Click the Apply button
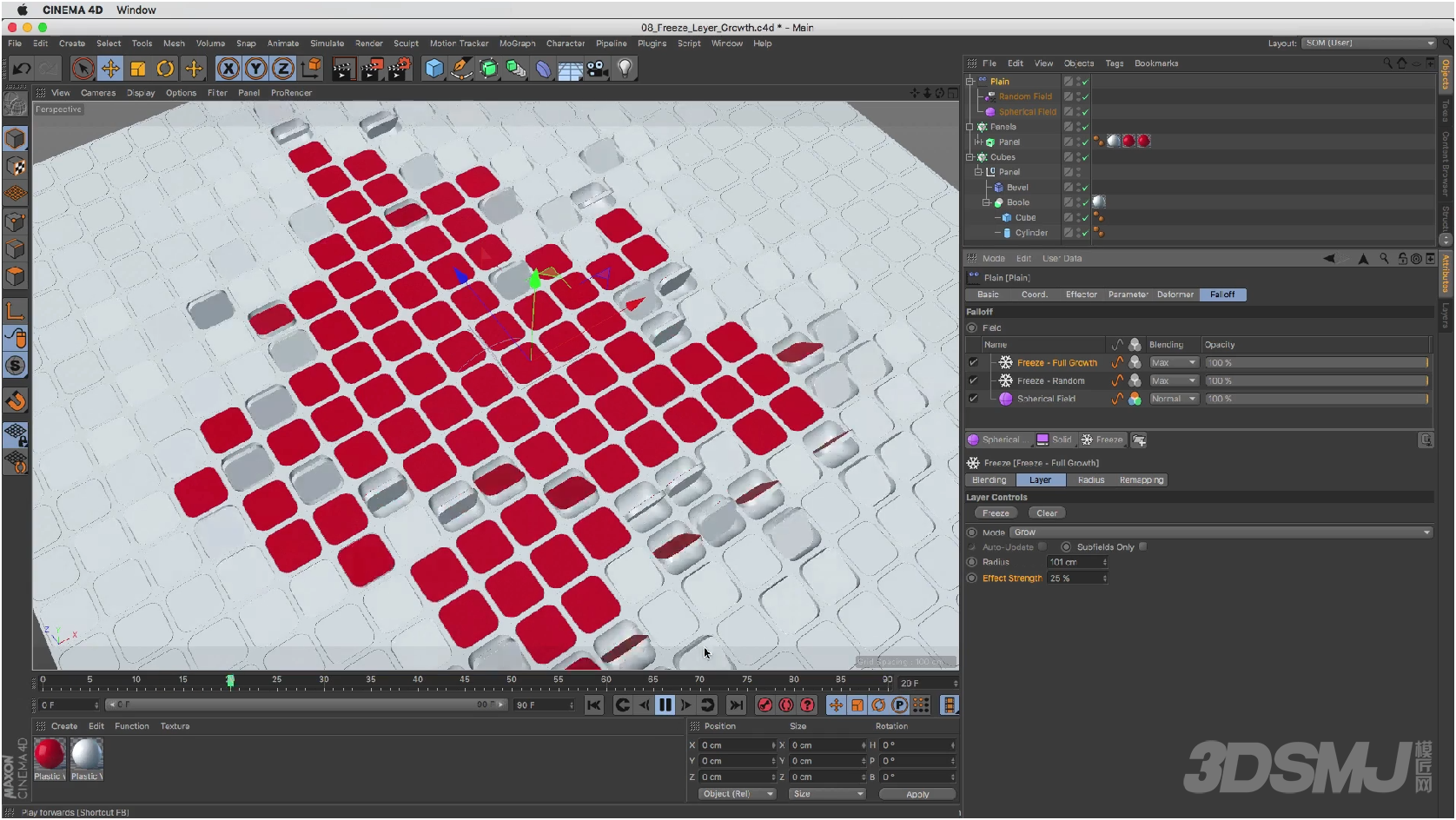 coord(917,795)
